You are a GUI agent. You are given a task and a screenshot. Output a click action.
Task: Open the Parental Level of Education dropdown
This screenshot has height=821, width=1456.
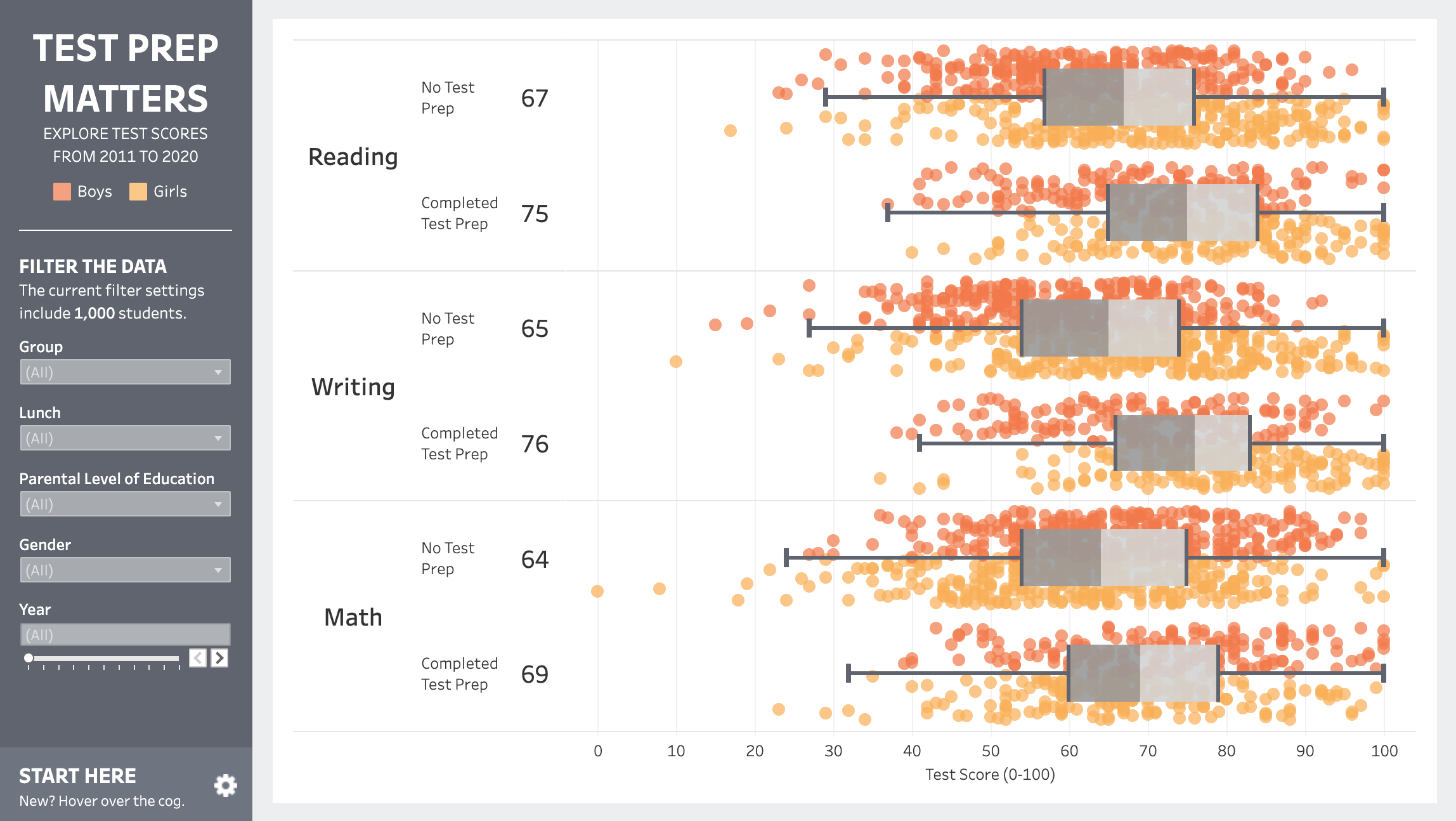pyautogui.click(x=125, y=504)
